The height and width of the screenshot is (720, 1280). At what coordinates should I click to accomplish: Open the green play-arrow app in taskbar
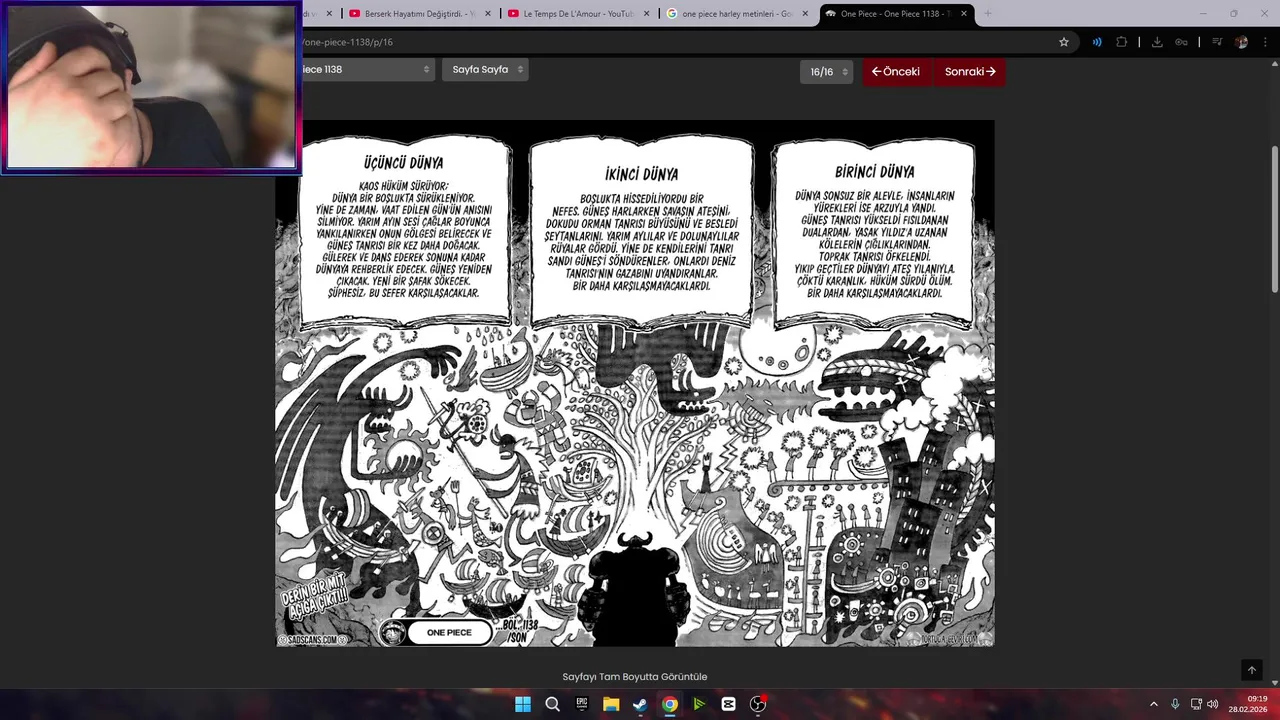pyautogui.click(x=699, y=704)
